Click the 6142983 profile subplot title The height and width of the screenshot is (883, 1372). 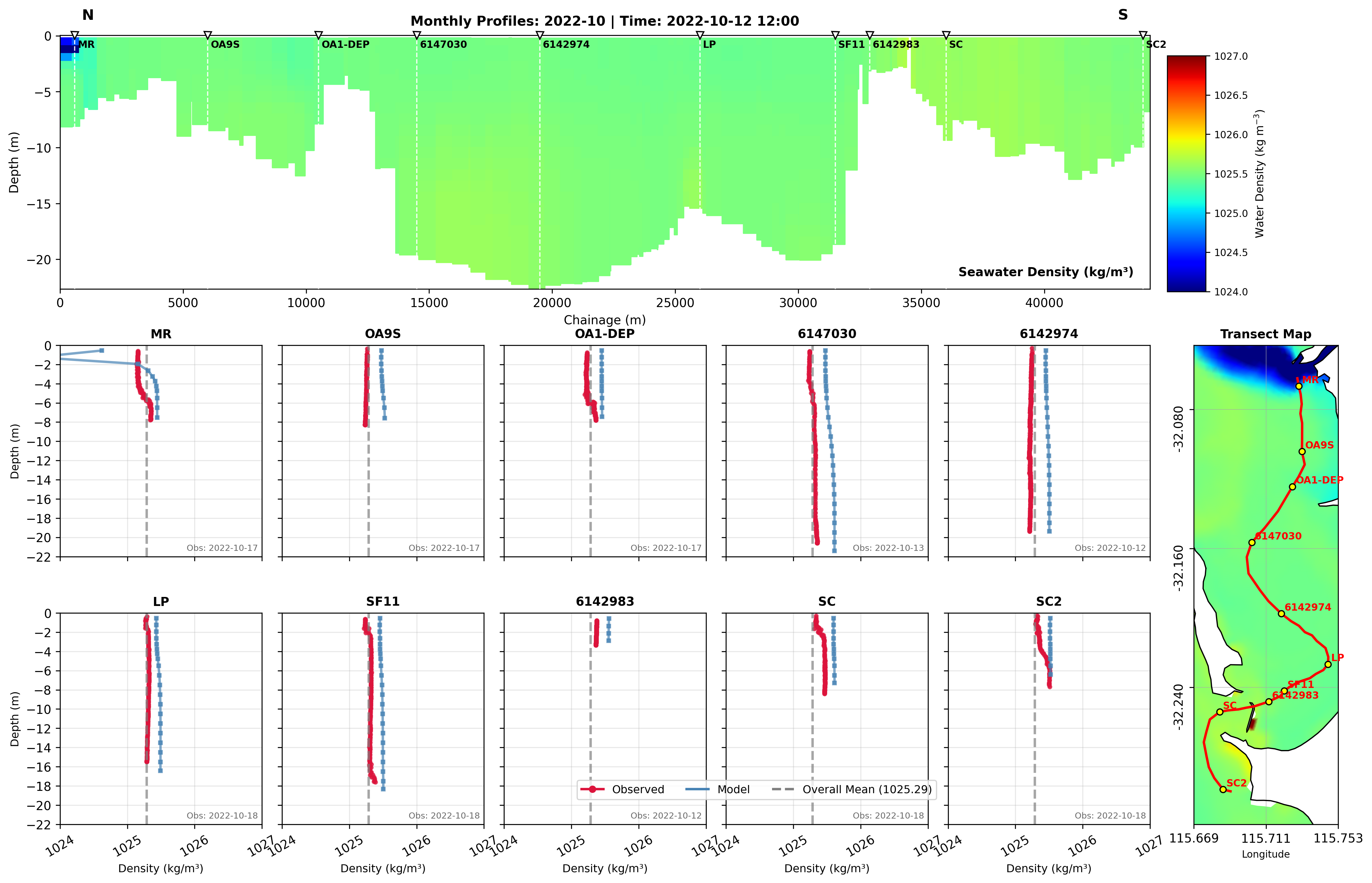coord(605,602)
